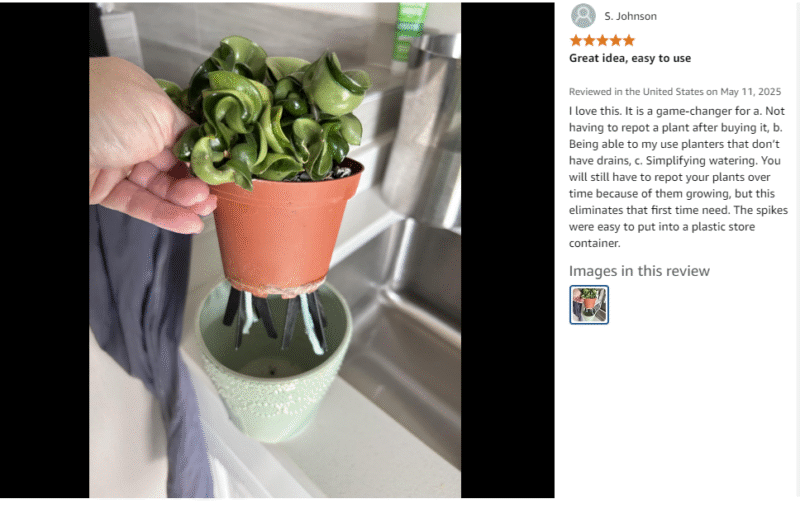Open reviewer name S. Johnson
Image resolution: width=800 pixels, height=513 pixels.
(x=631, y=16)
